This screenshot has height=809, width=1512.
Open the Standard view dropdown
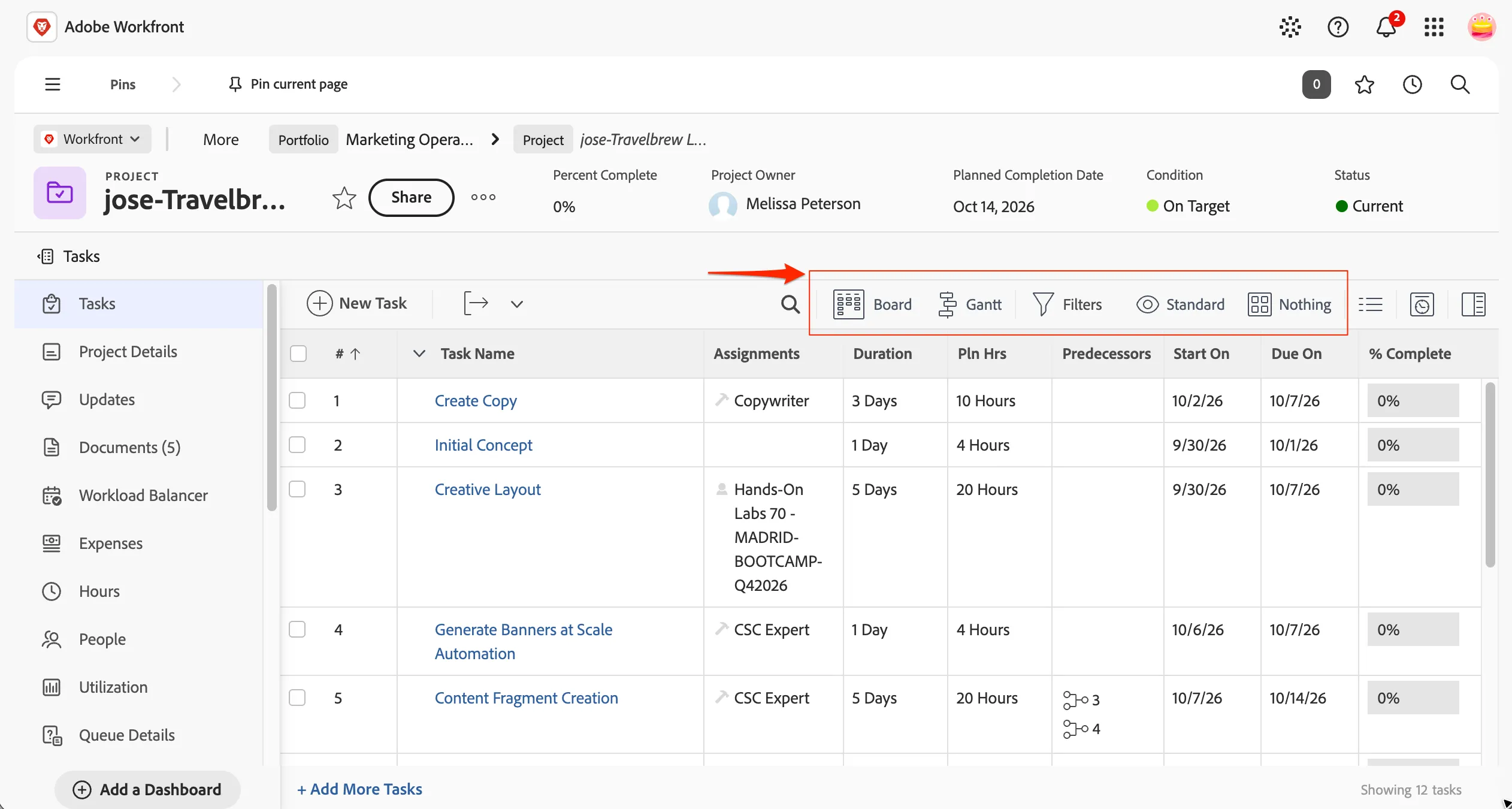click(x=1181, y=304)
